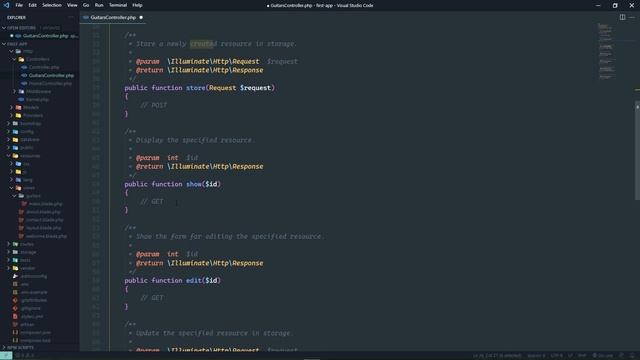Click the public folder icon

(16, 148)
